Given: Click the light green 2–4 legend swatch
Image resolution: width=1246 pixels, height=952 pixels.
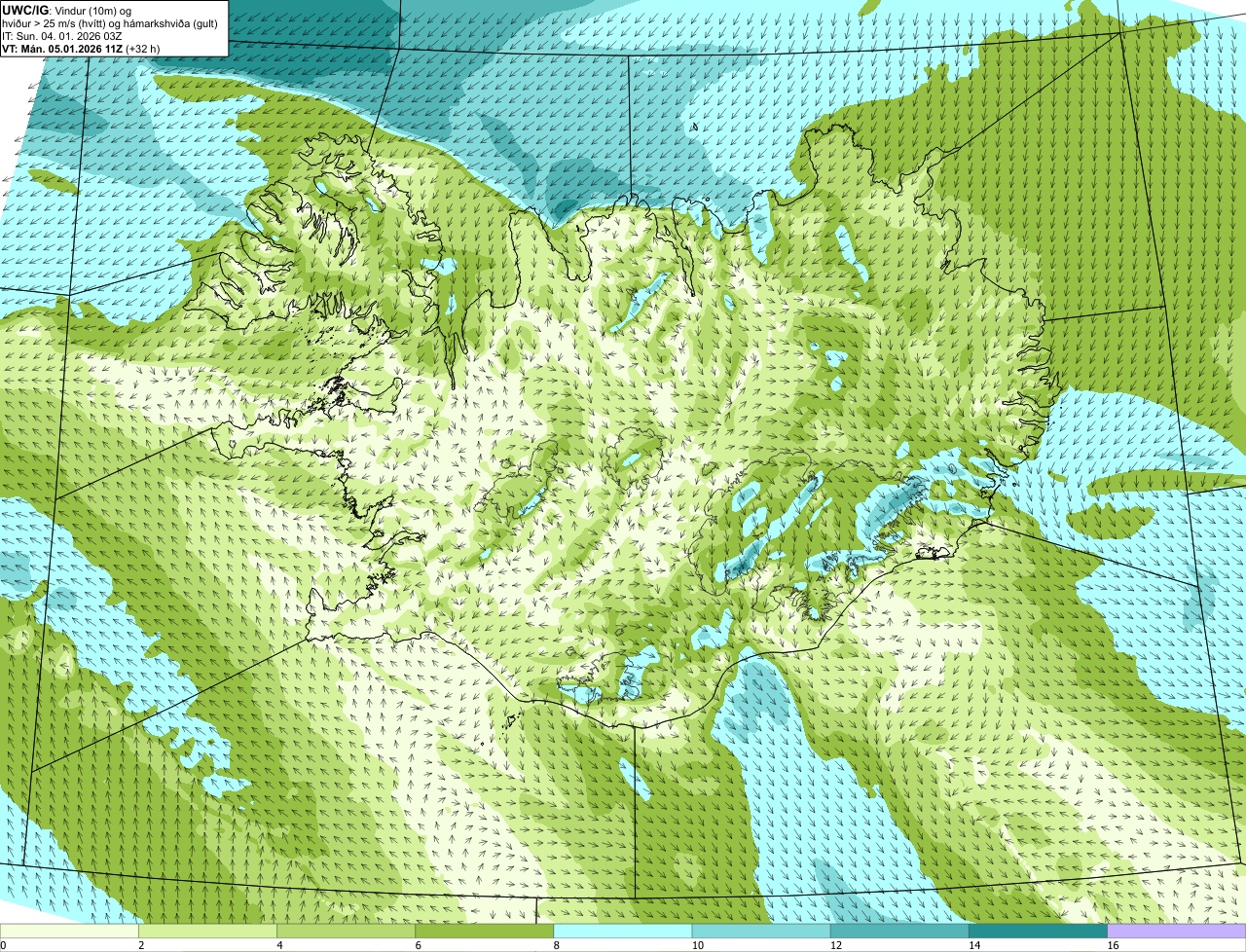Looking at the screenshot, I should click(207, 931).
